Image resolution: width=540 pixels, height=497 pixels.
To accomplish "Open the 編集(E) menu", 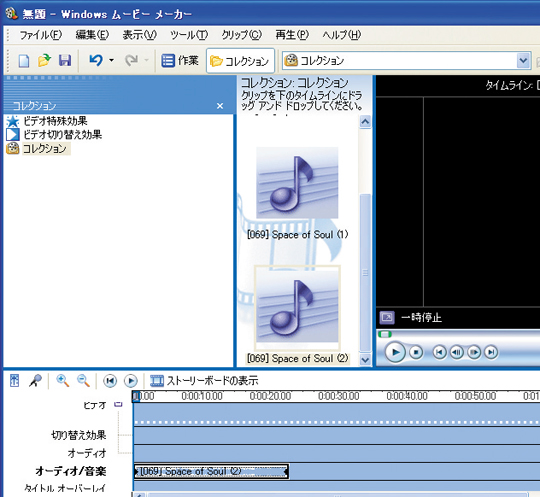I will (x=92, y=35).
